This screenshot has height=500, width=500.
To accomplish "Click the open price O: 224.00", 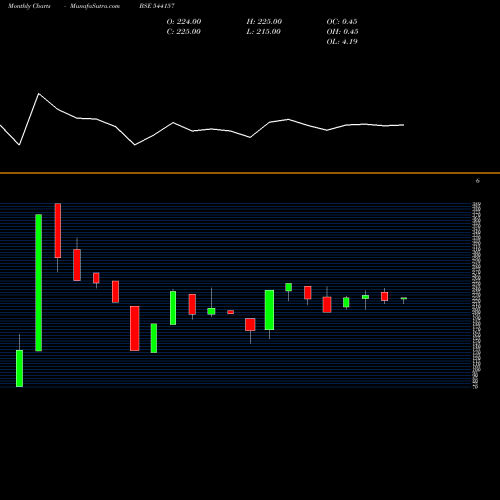I will coord(184,22).
